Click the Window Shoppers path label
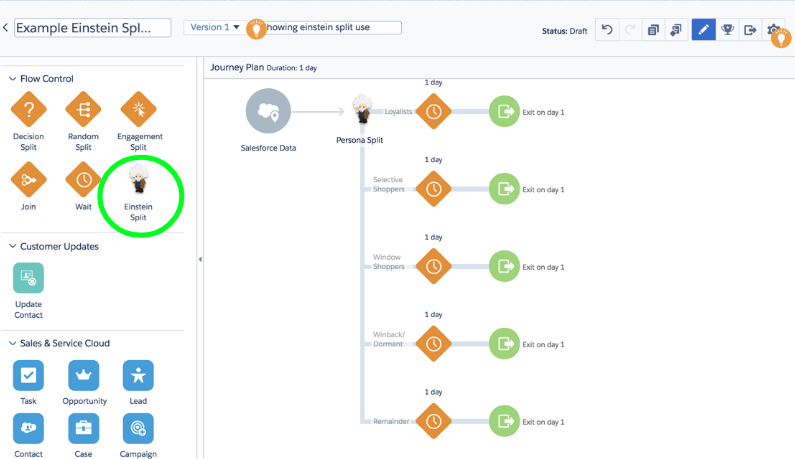Image resolution: width=795 pixels, height=459 pixels. [x=389, y=262]
